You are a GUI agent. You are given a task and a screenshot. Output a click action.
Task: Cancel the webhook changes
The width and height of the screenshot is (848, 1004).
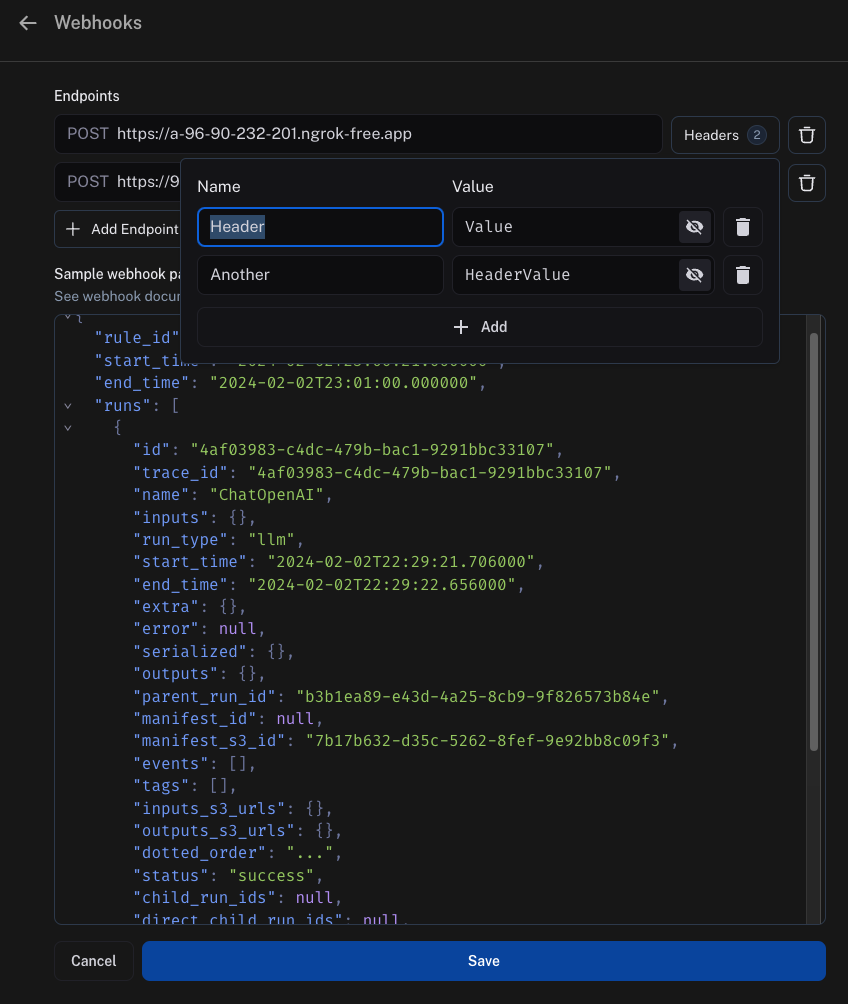pos(93,960)
